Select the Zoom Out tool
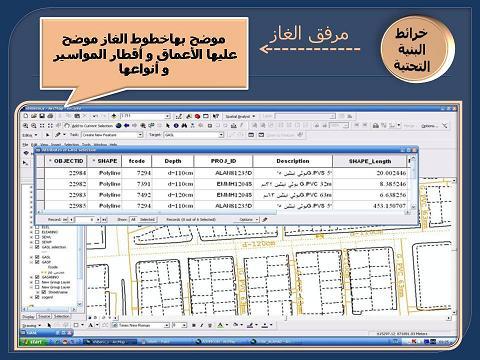The height and width of the screenshot is (360, 480). coord(34,126)
